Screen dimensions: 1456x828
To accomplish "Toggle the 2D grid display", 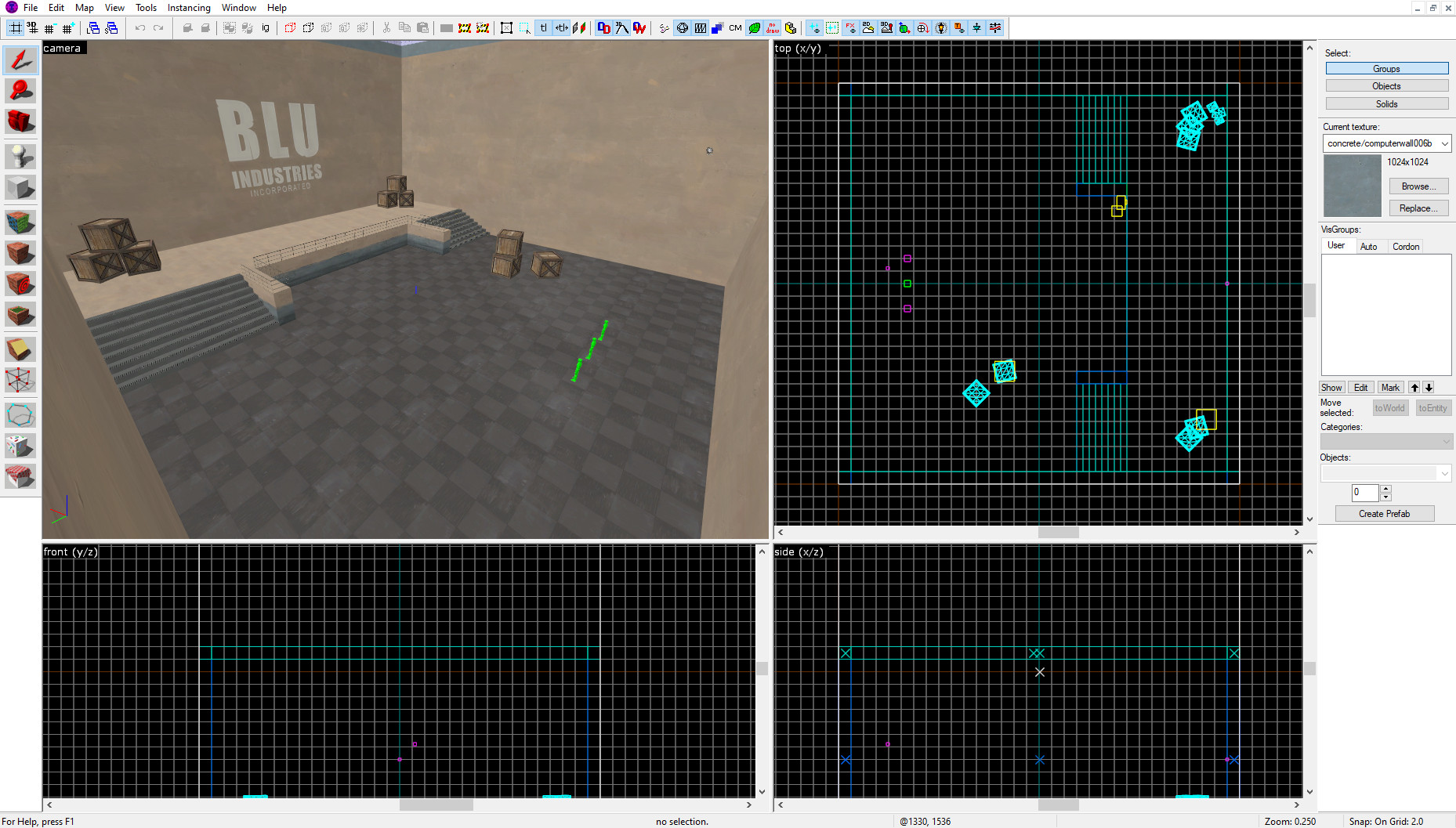I will tap(15, 28).
